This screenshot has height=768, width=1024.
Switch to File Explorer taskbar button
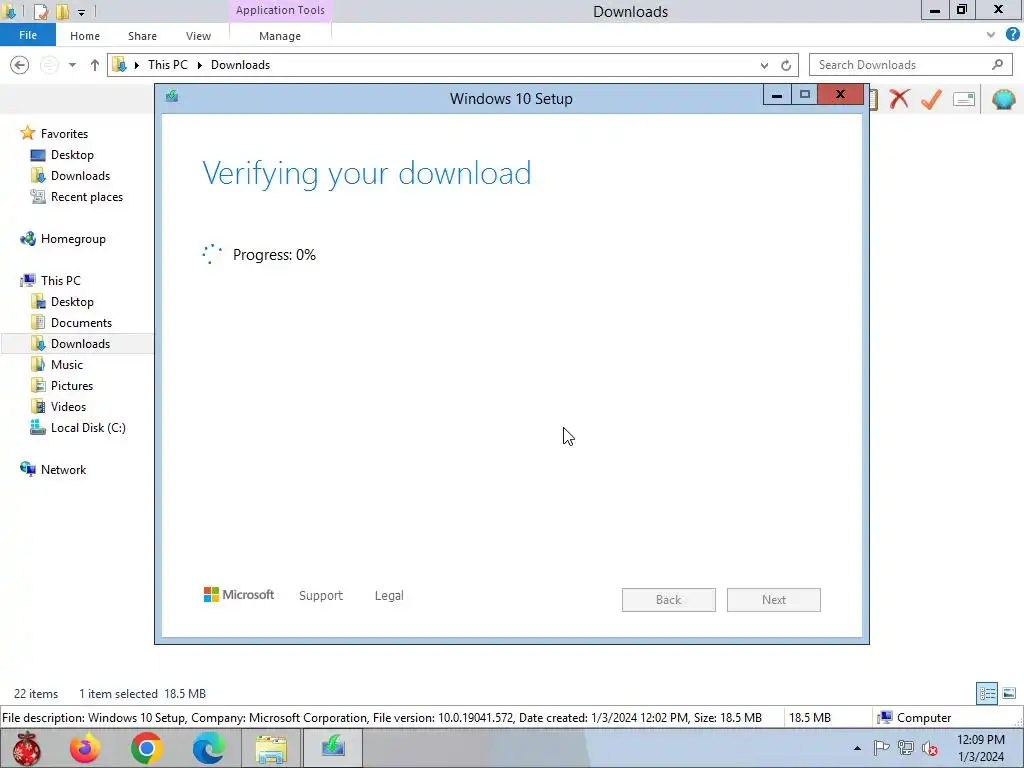tap(271, 748)
